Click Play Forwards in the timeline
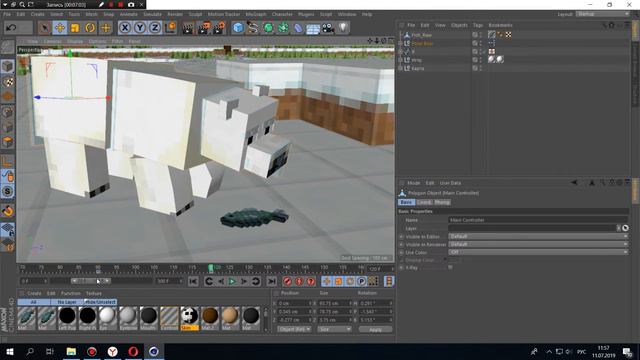This screenshot has width=640, height=360. click(232, 281)
